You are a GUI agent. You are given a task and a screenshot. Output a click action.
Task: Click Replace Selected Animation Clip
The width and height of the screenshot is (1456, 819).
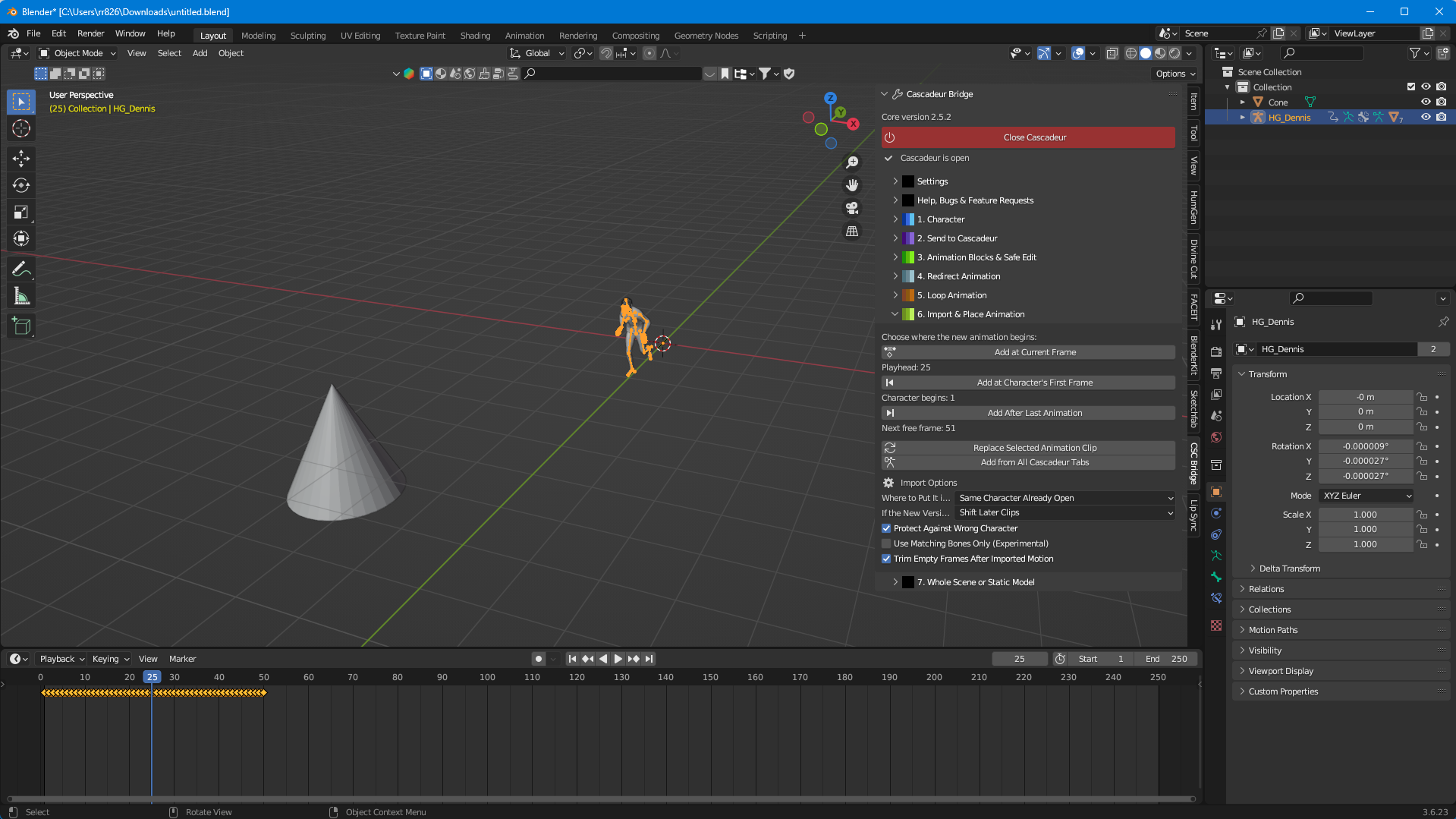click(x=1028, y=448)
